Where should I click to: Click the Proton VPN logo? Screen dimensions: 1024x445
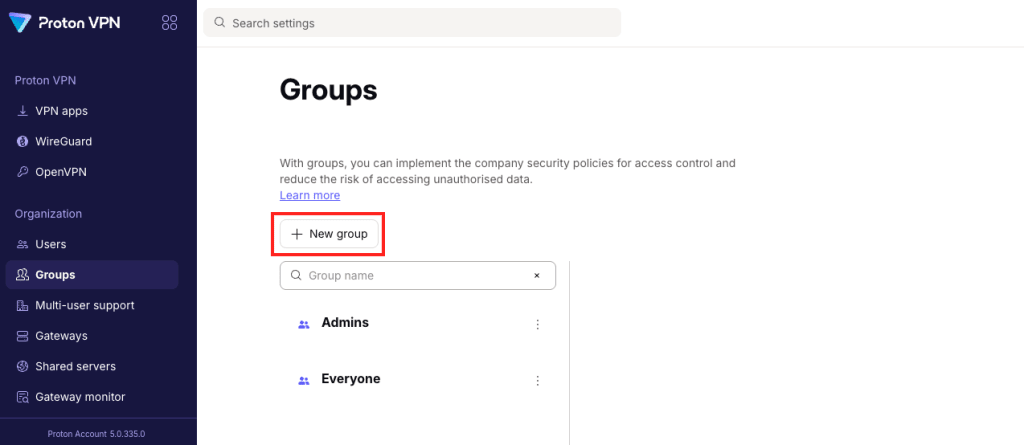(x=64, y=22)
